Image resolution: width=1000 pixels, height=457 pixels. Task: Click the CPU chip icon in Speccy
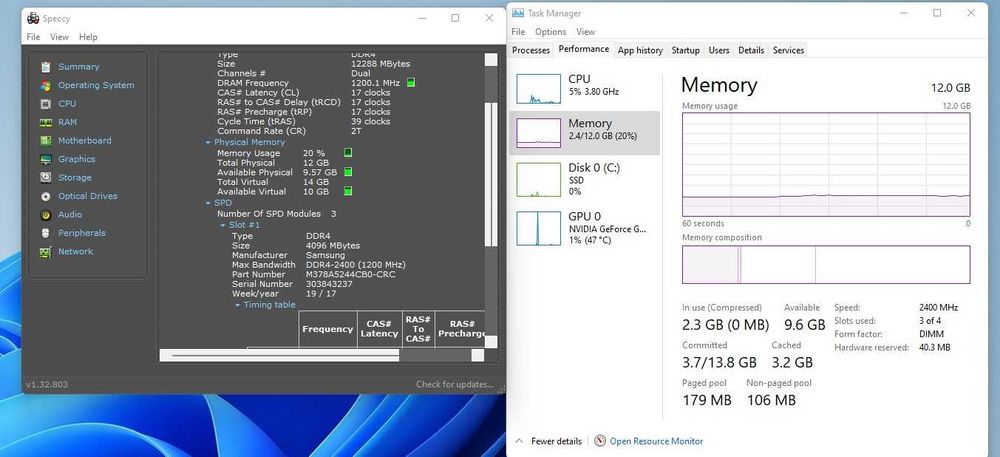click(x=45, y=104)
